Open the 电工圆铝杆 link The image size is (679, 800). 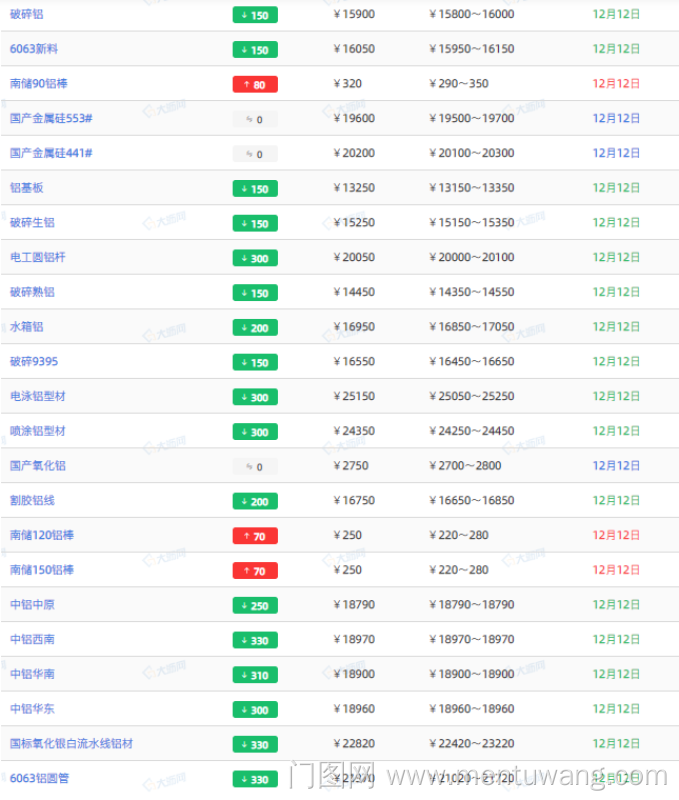(38, 257)
